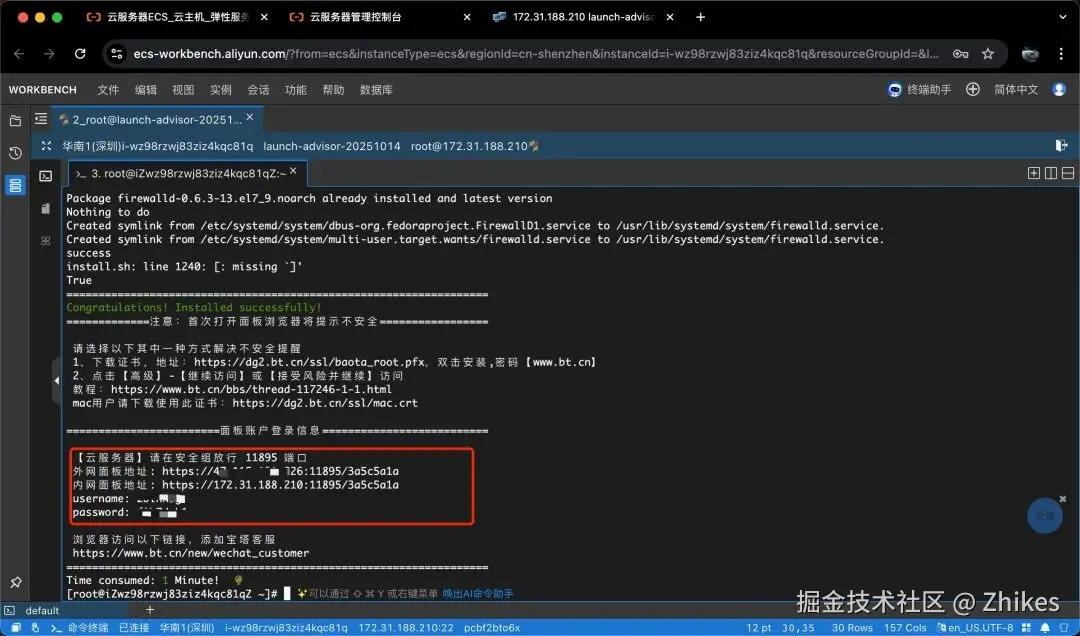This screenshot has height=636, width=1080.
Task: Open the grid apps icon in inner sidebar
Action: pyautogui.click(x=45, y=240)
